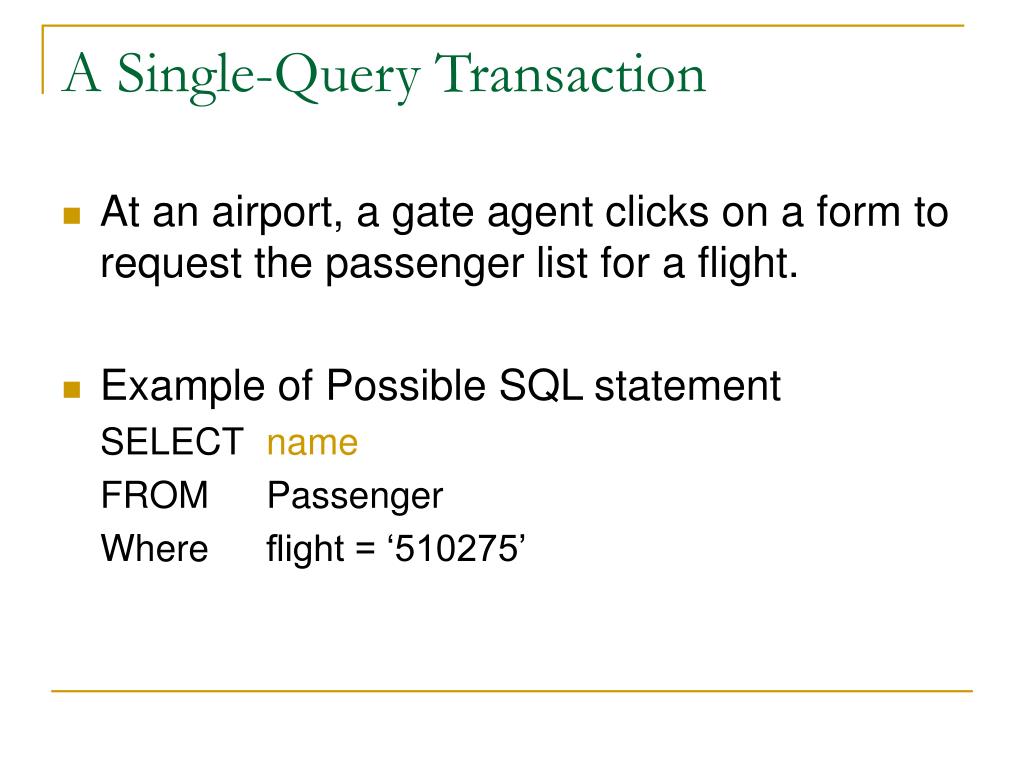Click the yellow 'name' column text
The image size is (1024, 768).
(312, 443)
